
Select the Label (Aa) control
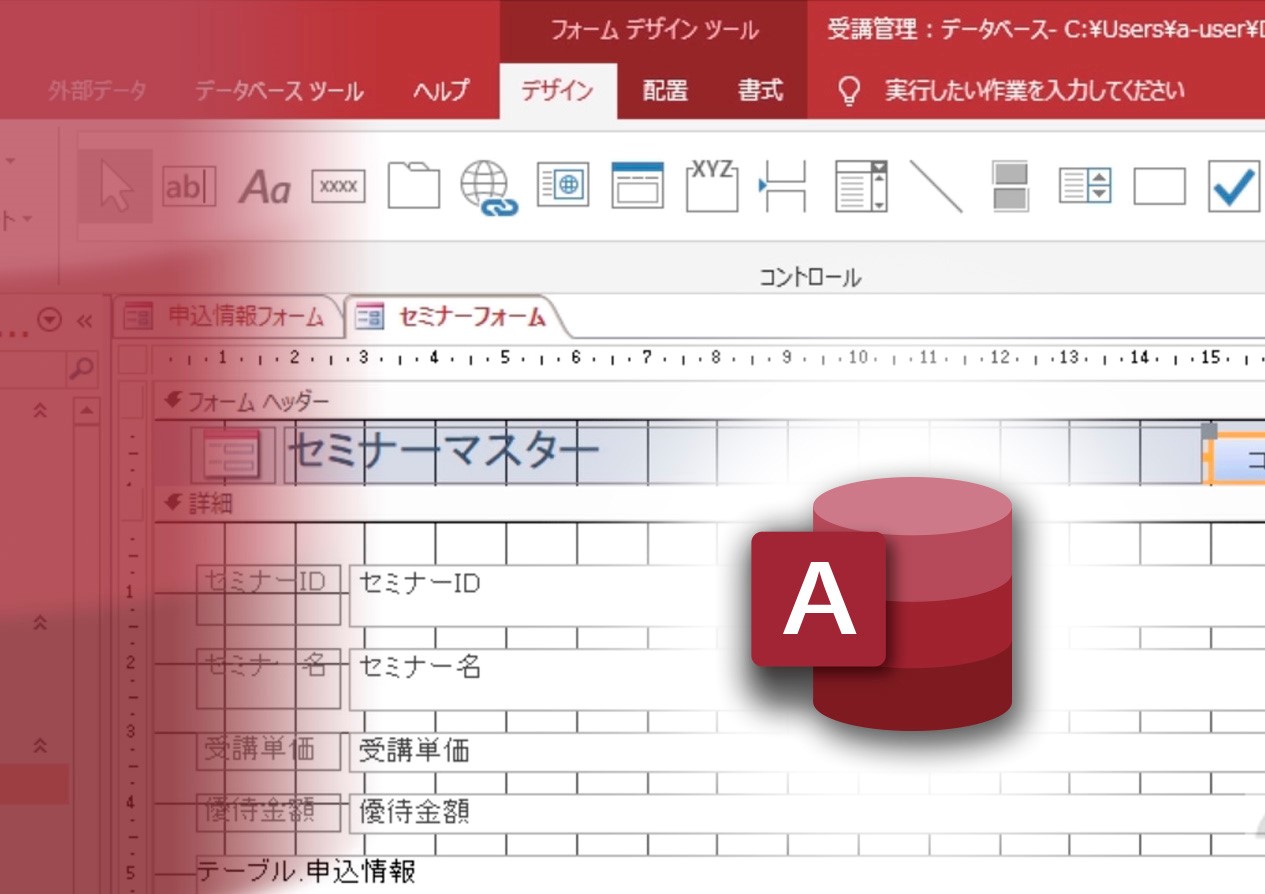coord(264,187)
